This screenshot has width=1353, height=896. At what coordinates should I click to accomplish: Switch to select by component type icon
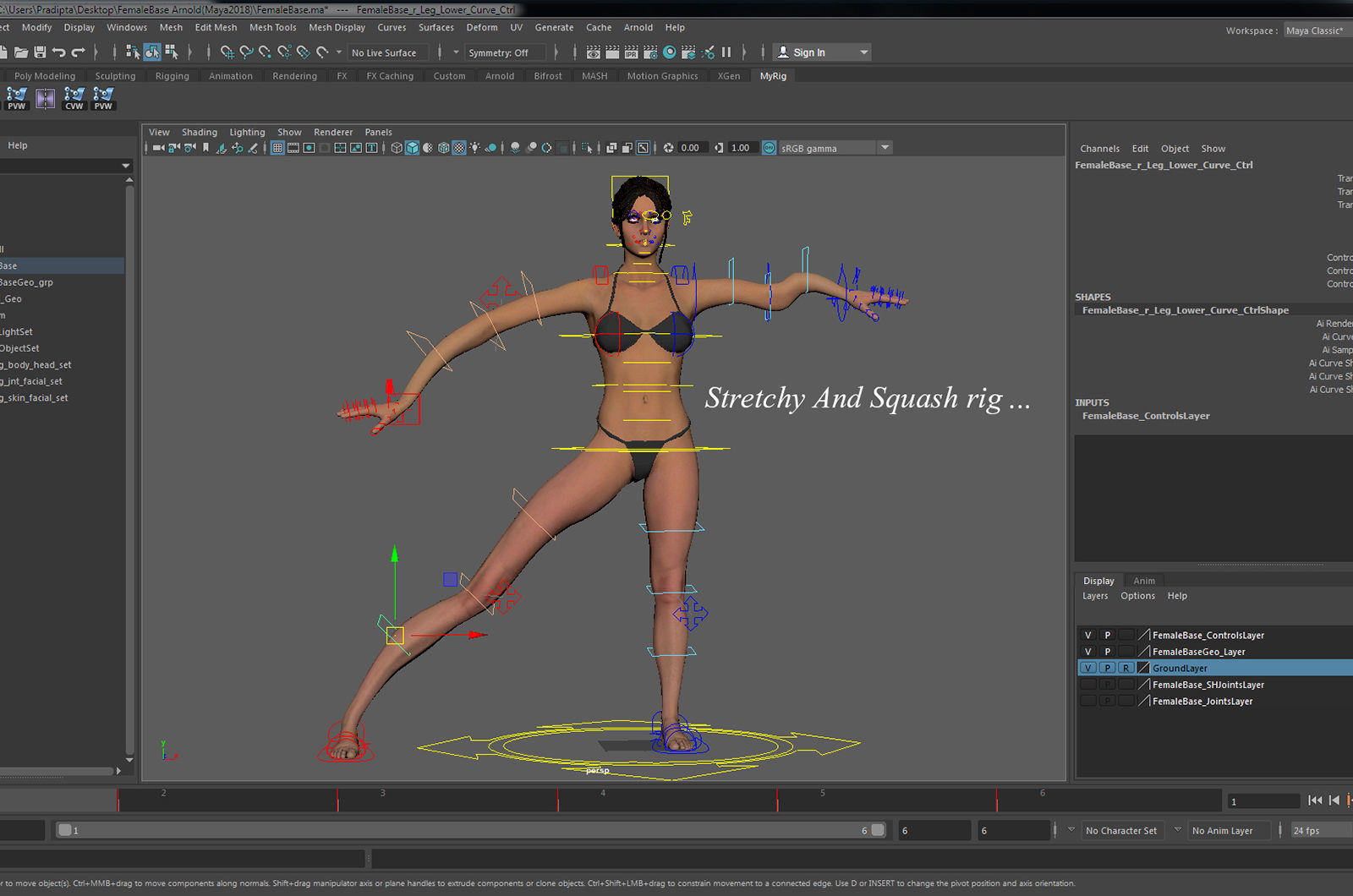[x=172, y=52]
